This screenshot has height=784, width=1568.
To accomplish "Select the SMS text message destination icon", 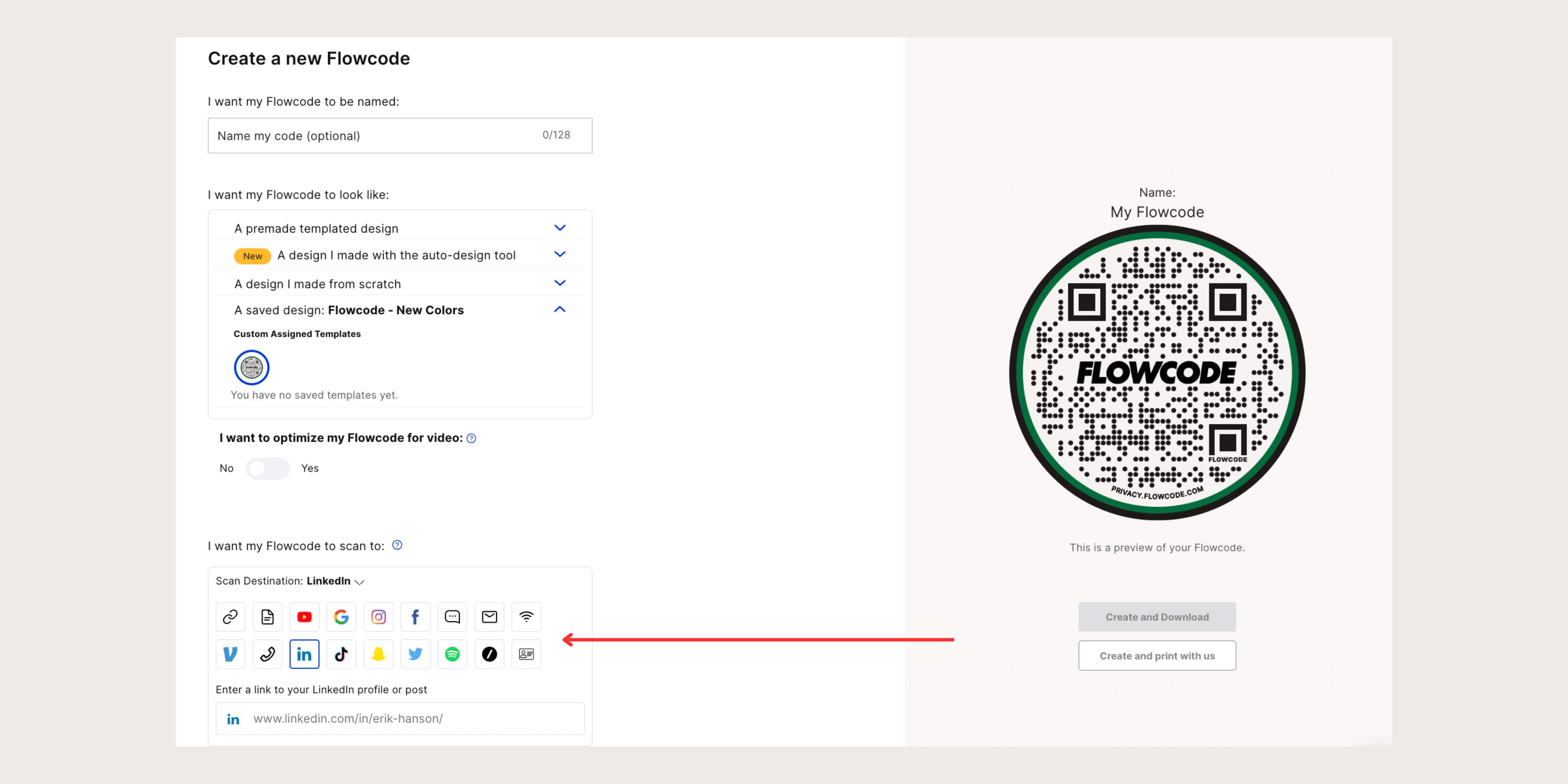I will pyautogui.click(x=452, y=617).
